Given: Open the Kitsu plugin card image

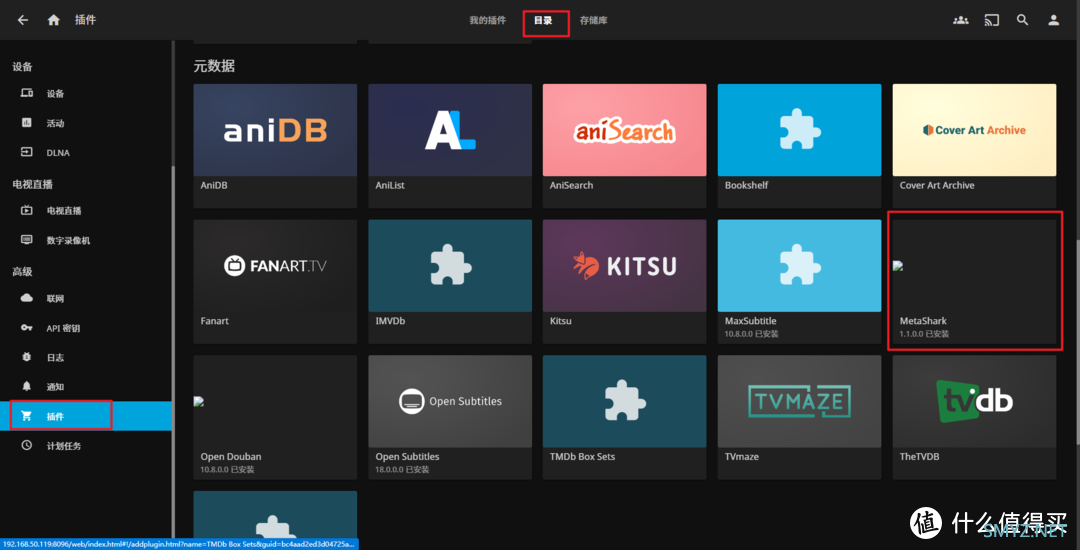Looking at the screenshot, I should (625, 266).
